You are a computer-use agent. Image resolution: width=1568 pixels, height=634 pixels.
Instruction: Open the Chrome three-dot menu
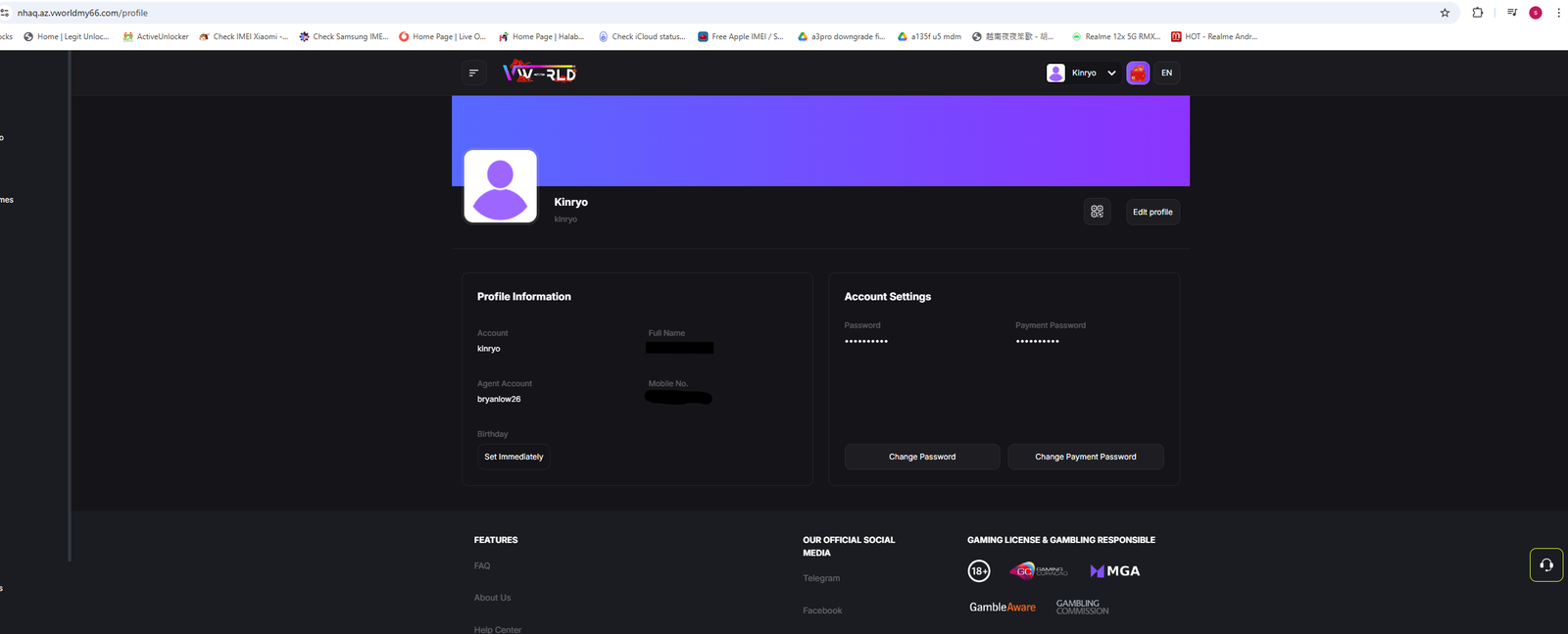pyautogui.click(x=1558, y=13)
